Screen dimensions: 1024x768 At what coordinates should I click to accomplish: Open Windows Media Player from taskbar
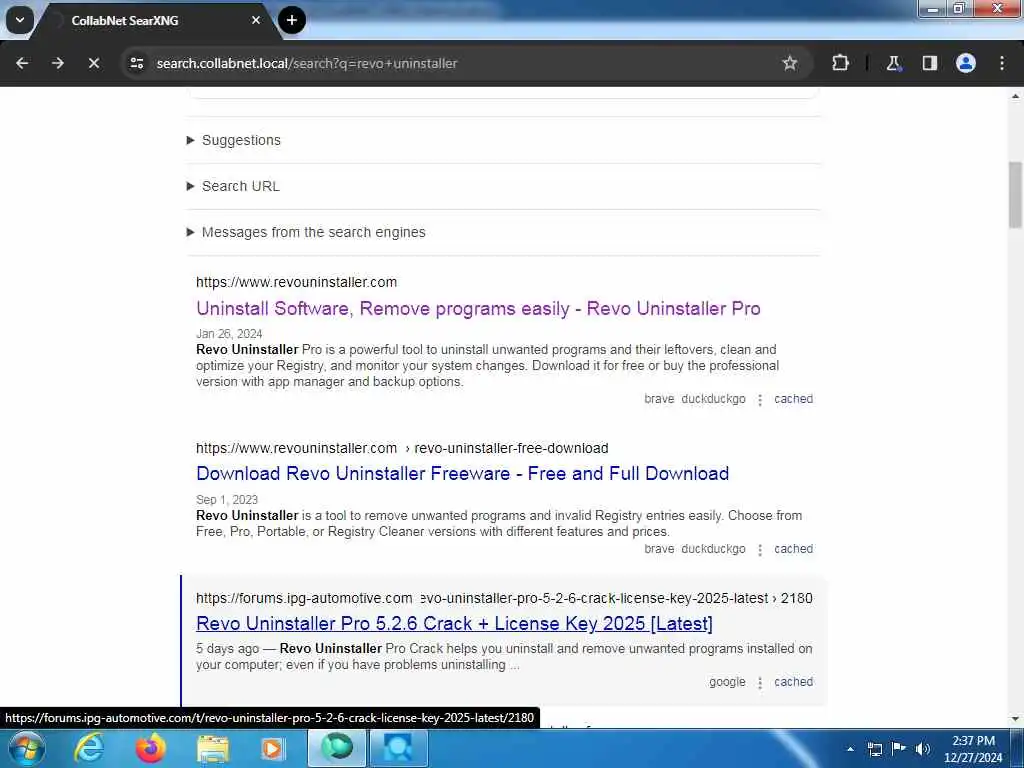(273, 748)
